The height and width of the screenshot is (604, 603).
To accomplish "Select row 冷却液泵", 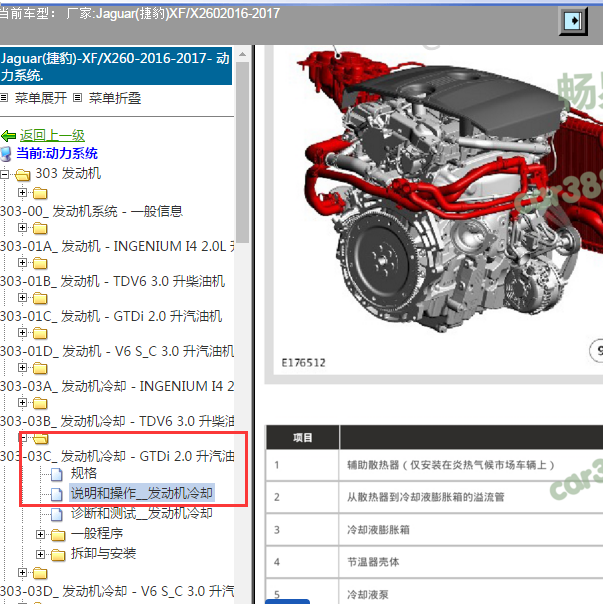I will (435, 592).
